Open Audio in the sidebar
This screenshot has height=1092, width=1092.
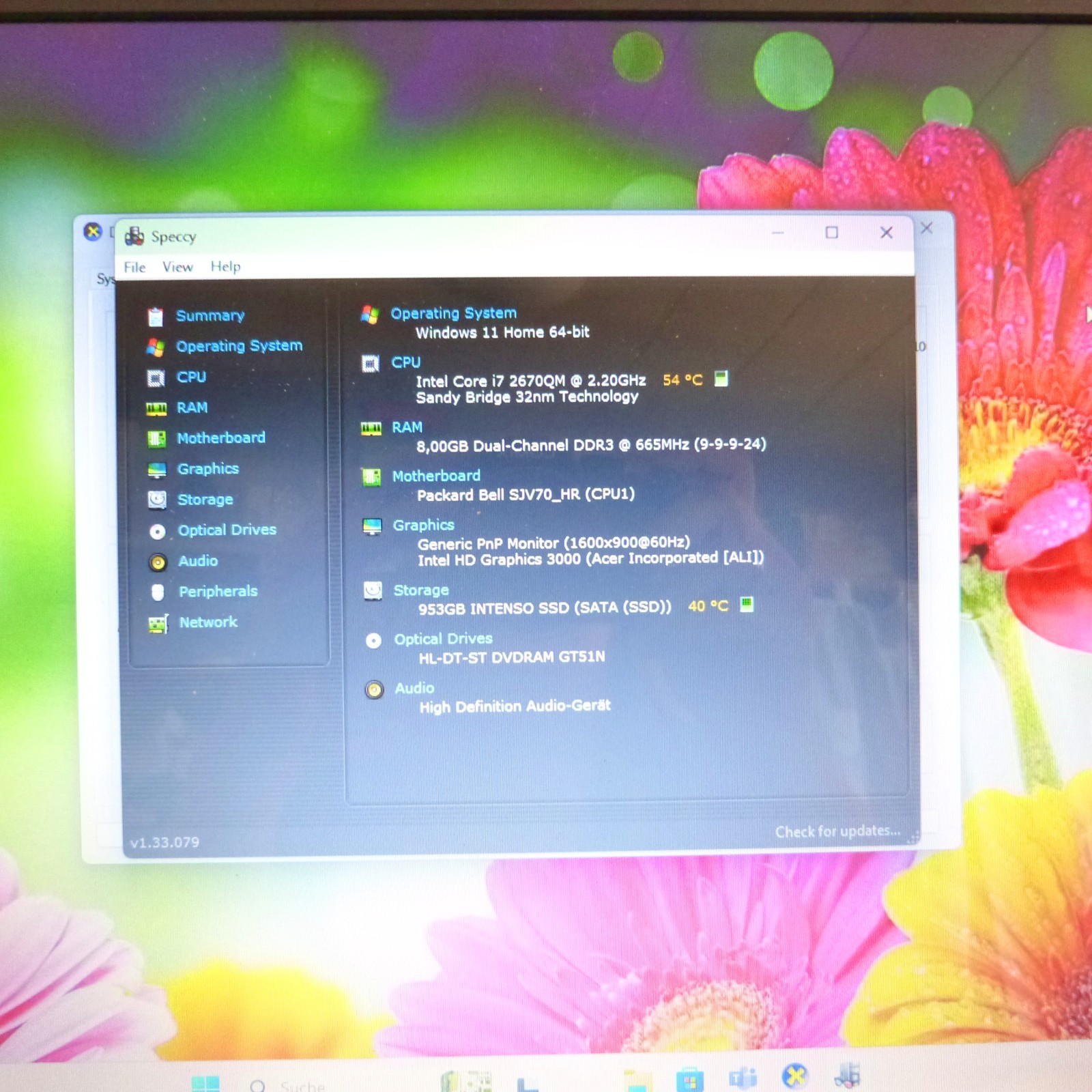click(x=198, y=561)
